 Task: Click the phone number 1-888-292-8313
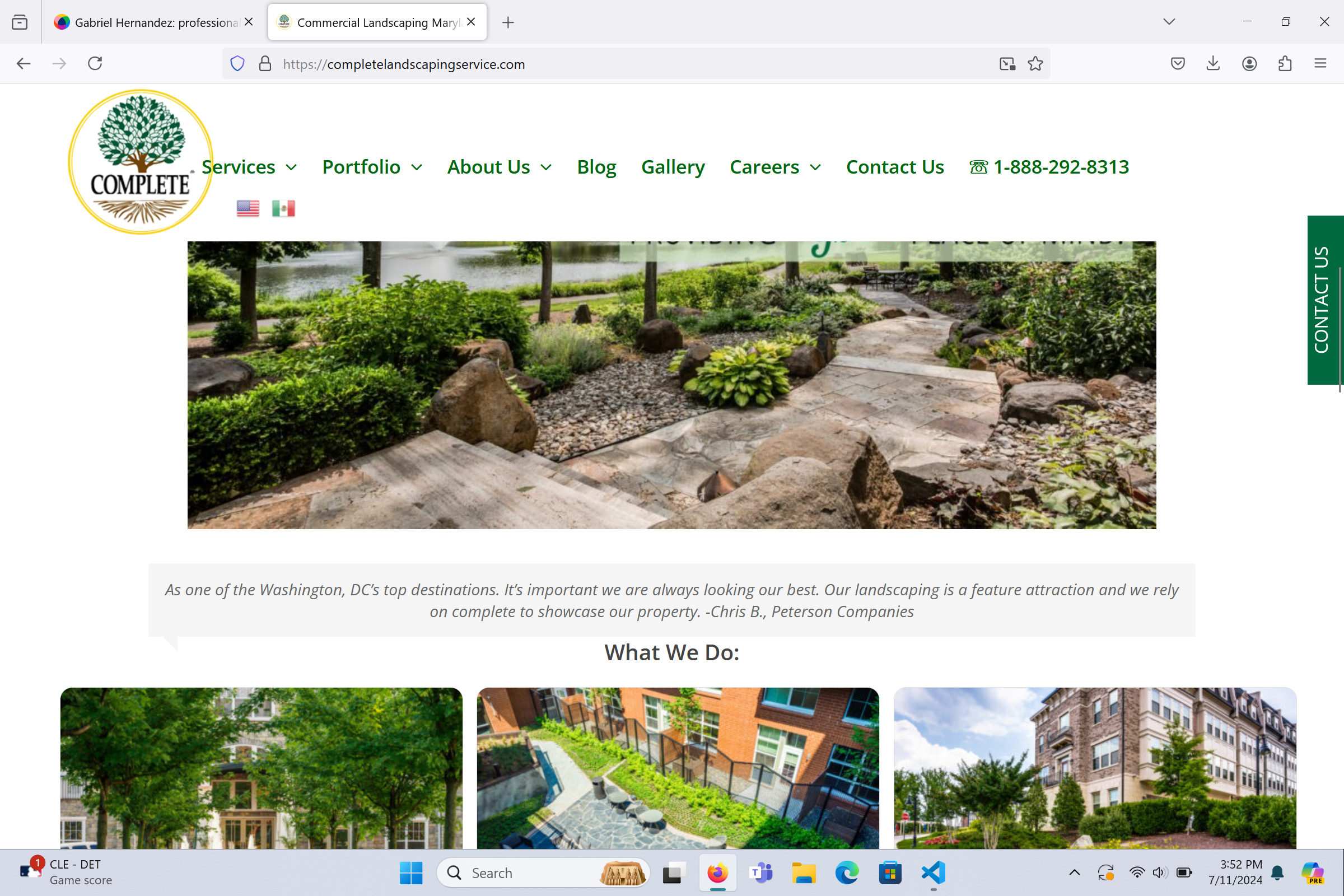[1049, 167]
